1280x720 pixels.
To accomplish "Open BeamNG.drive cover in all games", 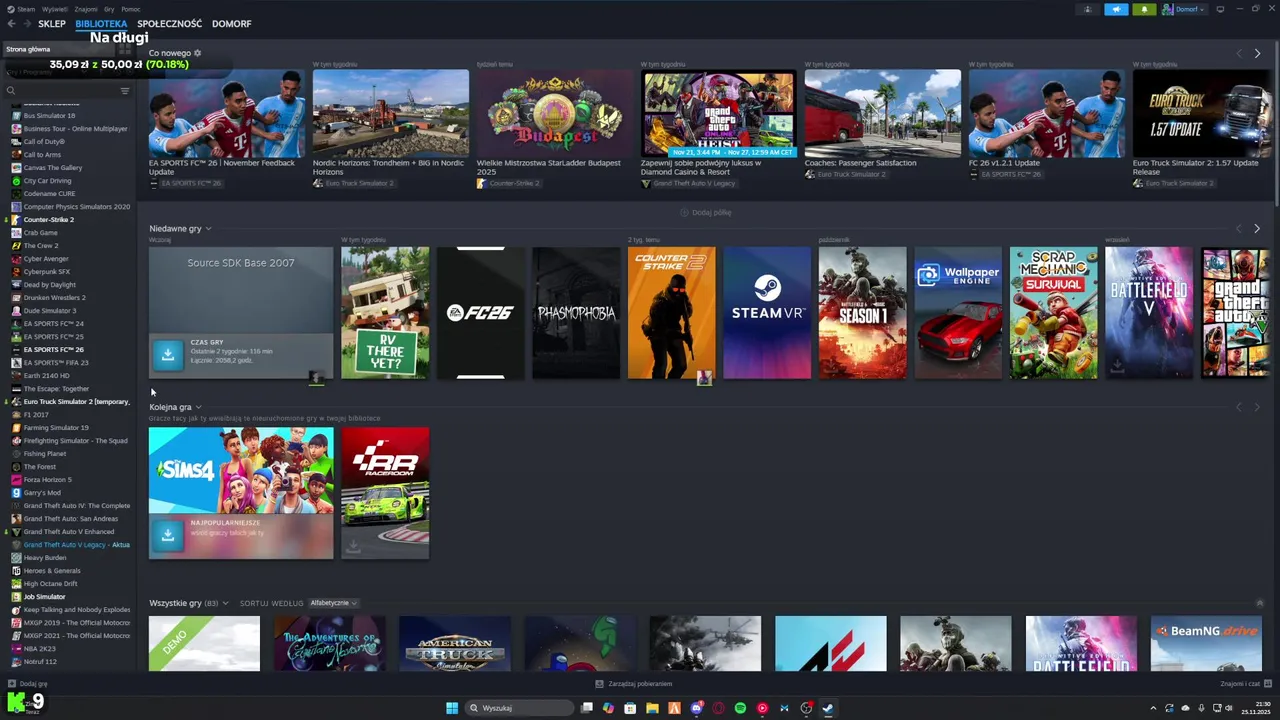I will (x=1205, y=643).
